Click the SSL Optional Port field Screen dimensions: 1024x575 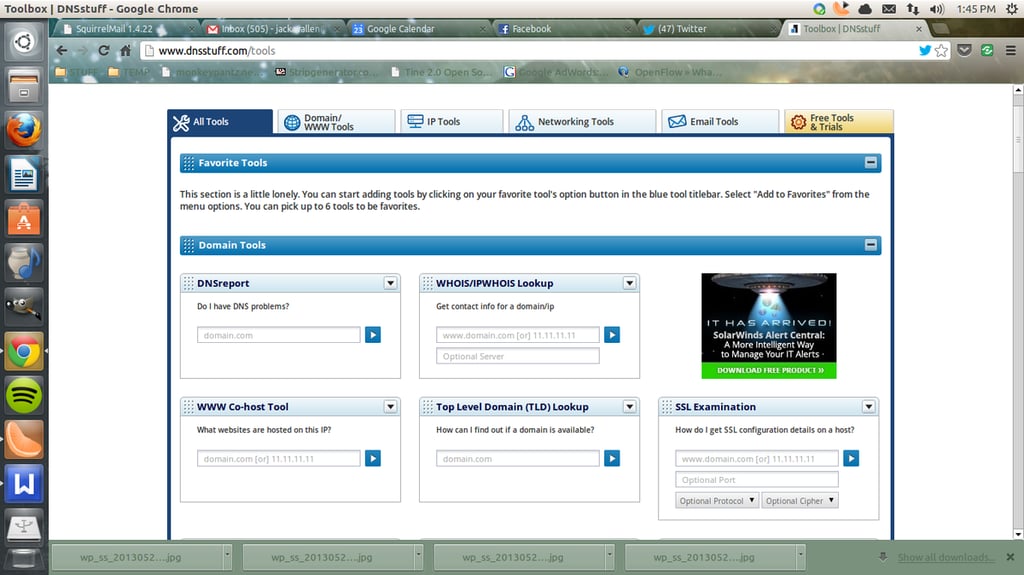757,480
